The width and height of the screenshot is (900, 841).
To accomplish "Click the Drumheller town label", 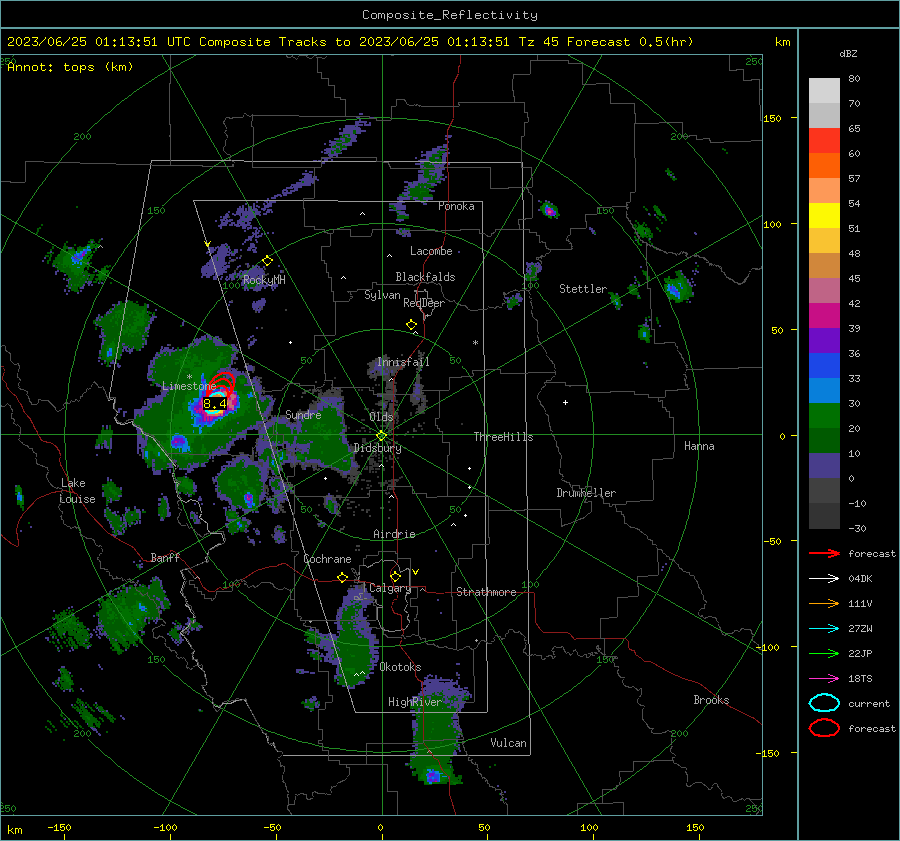I will (586, 493).
